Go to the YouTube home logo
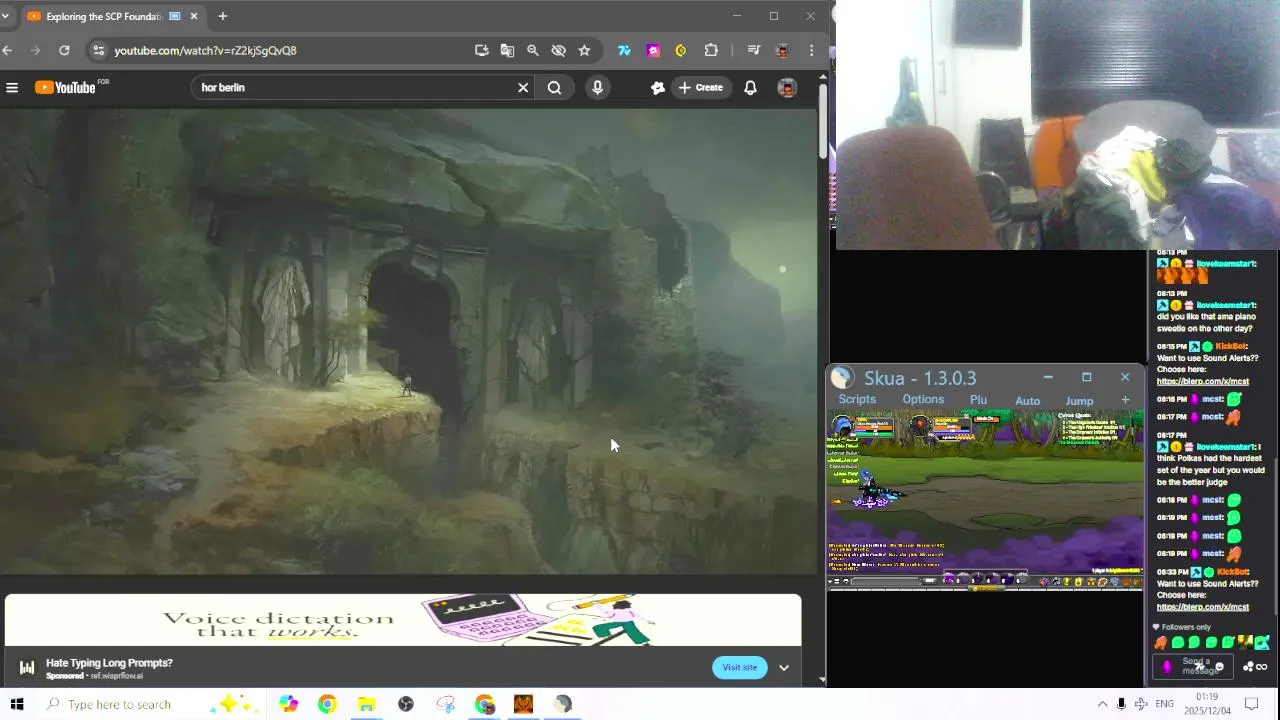The image size is (1280, 720). pyautogui.click(x=66, y=88)
